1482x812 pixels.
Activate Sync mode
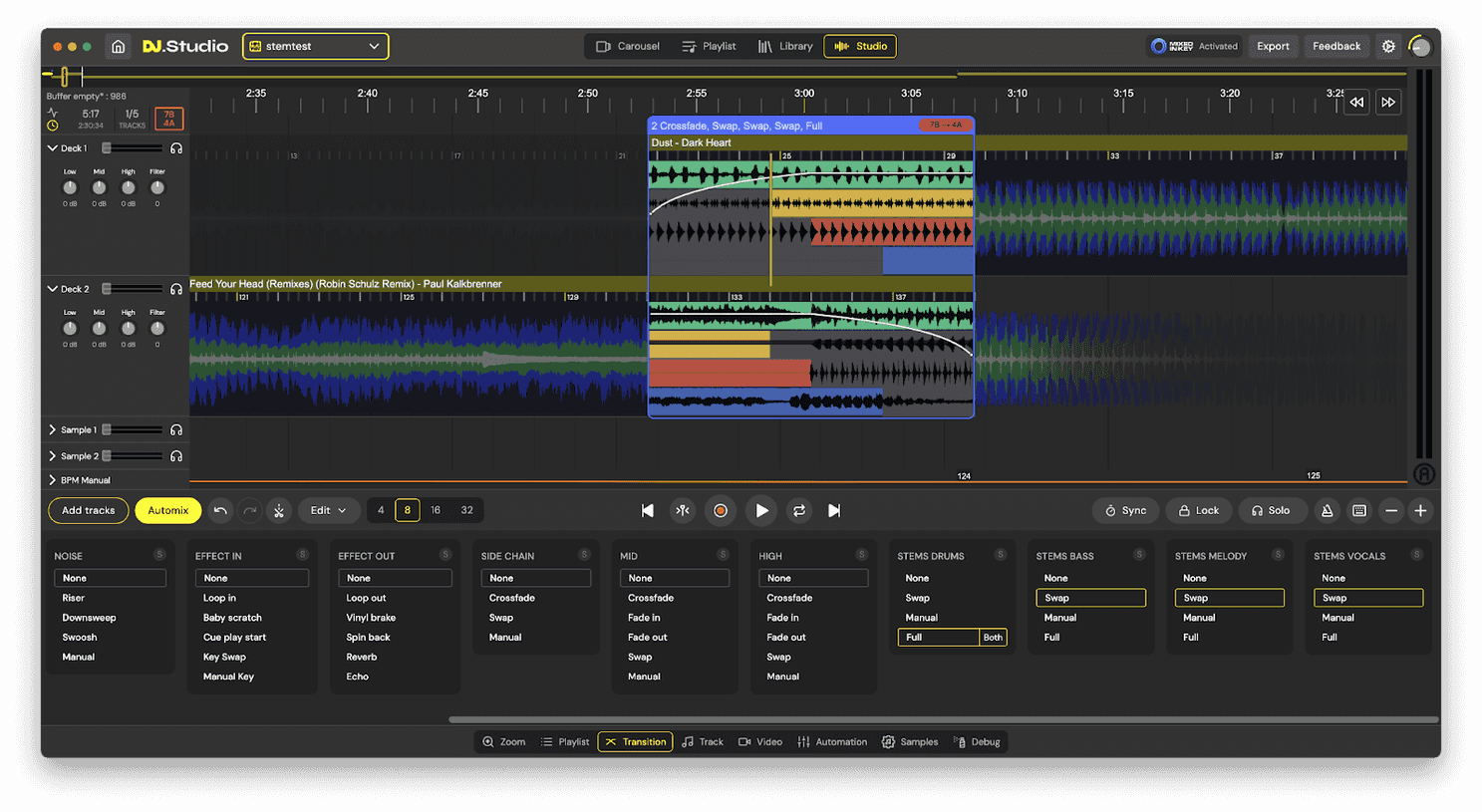[x=1125, y=510]
